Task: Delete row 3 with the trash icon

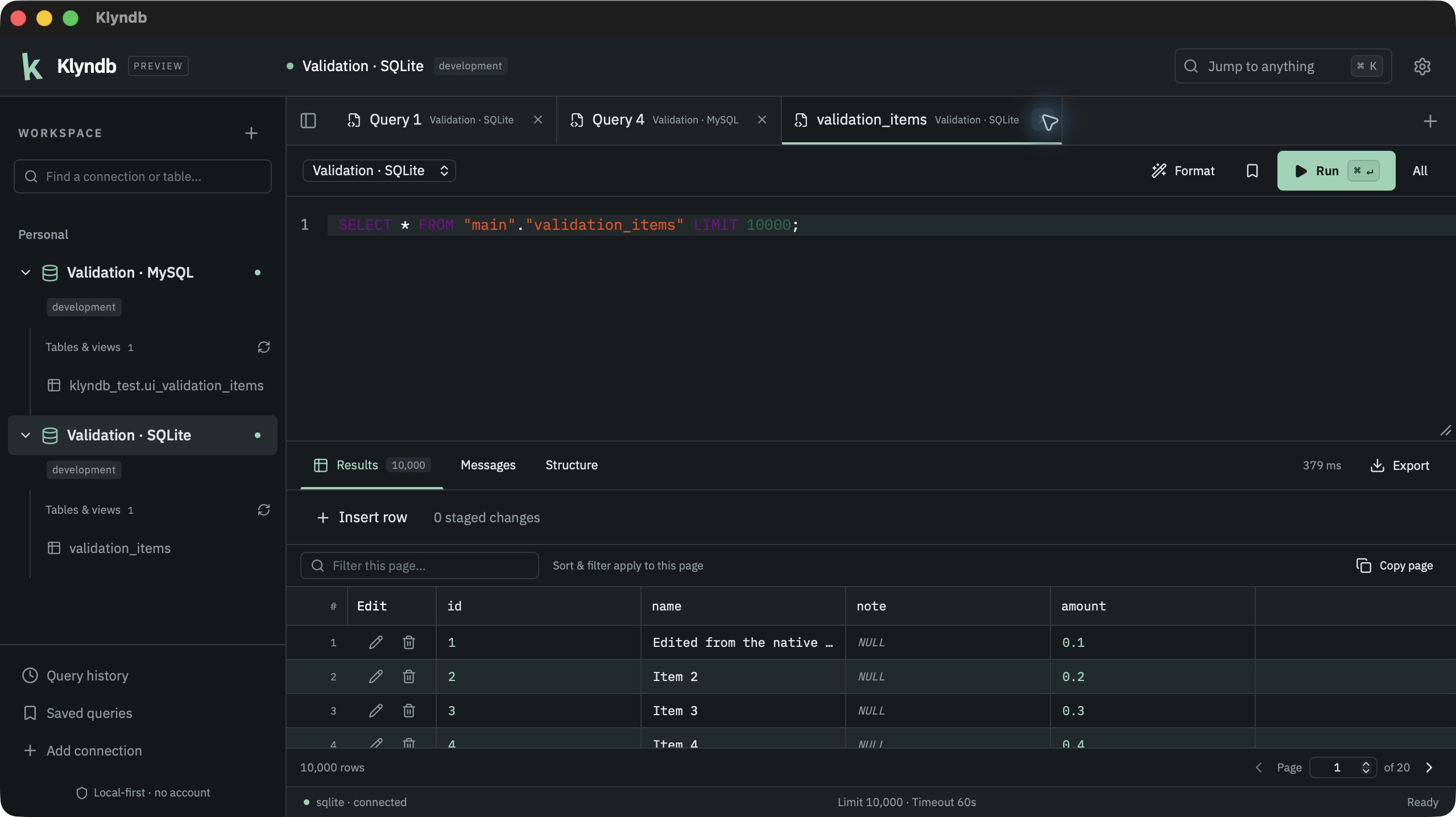Action: [408, 711]
